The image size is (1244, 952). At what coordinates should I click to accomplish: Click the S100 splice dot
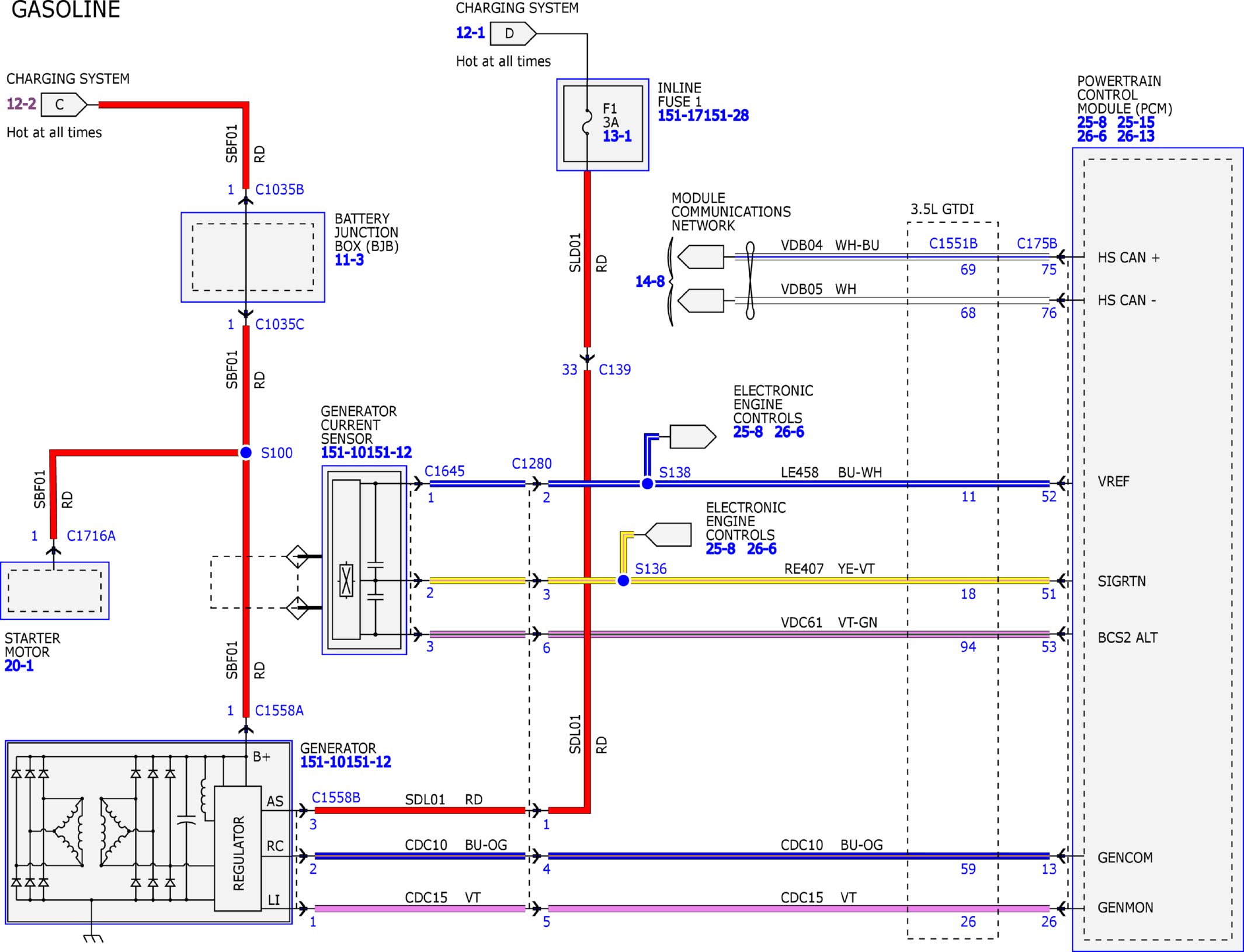246,453
